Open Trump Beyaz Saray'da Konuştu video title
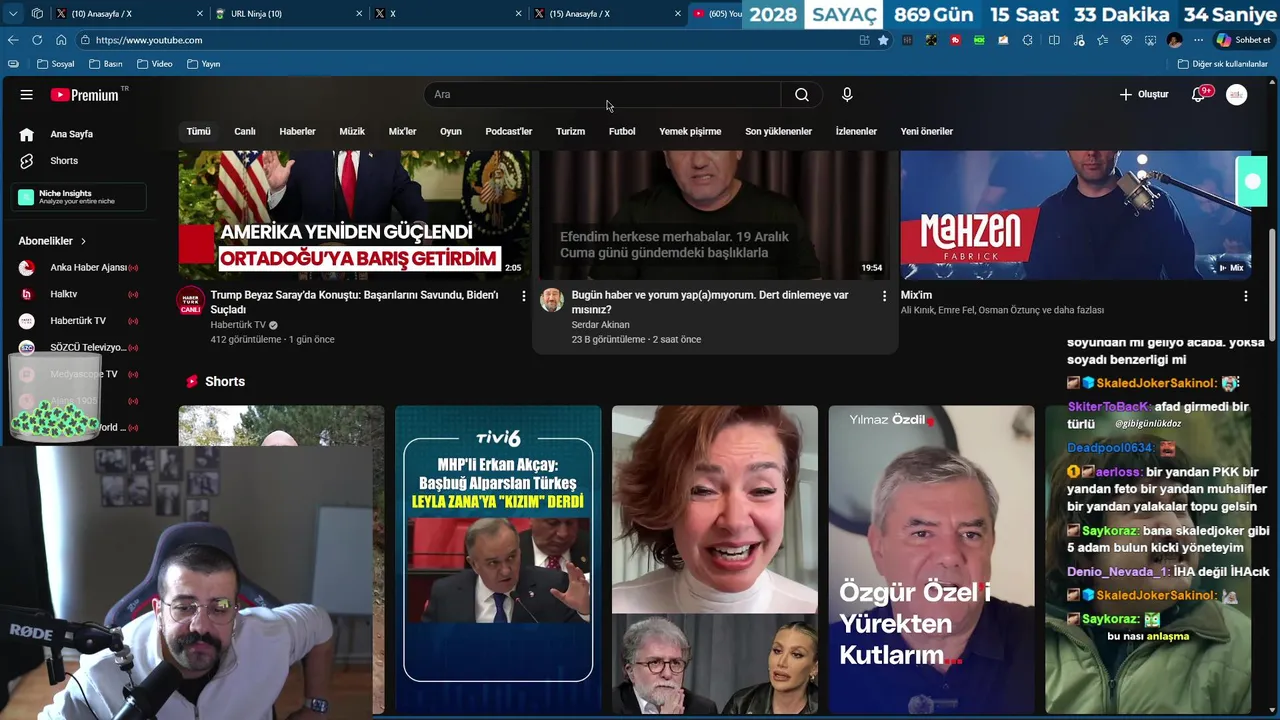1280x720 pixels. click(x=354, y=302)
